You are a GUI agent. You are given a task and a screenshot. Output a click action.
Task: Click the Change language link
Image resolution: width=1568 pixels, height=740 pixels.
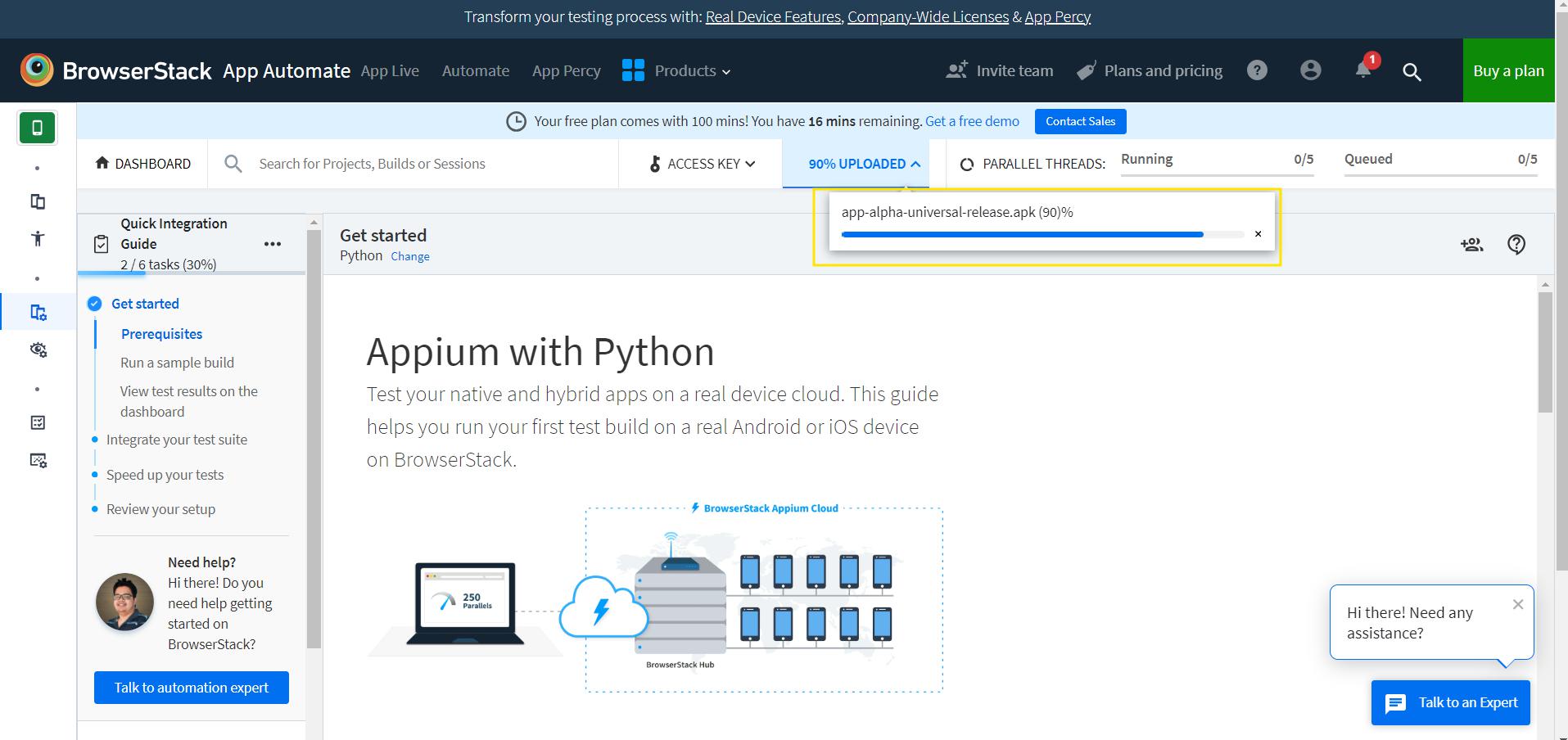[410, 256]
